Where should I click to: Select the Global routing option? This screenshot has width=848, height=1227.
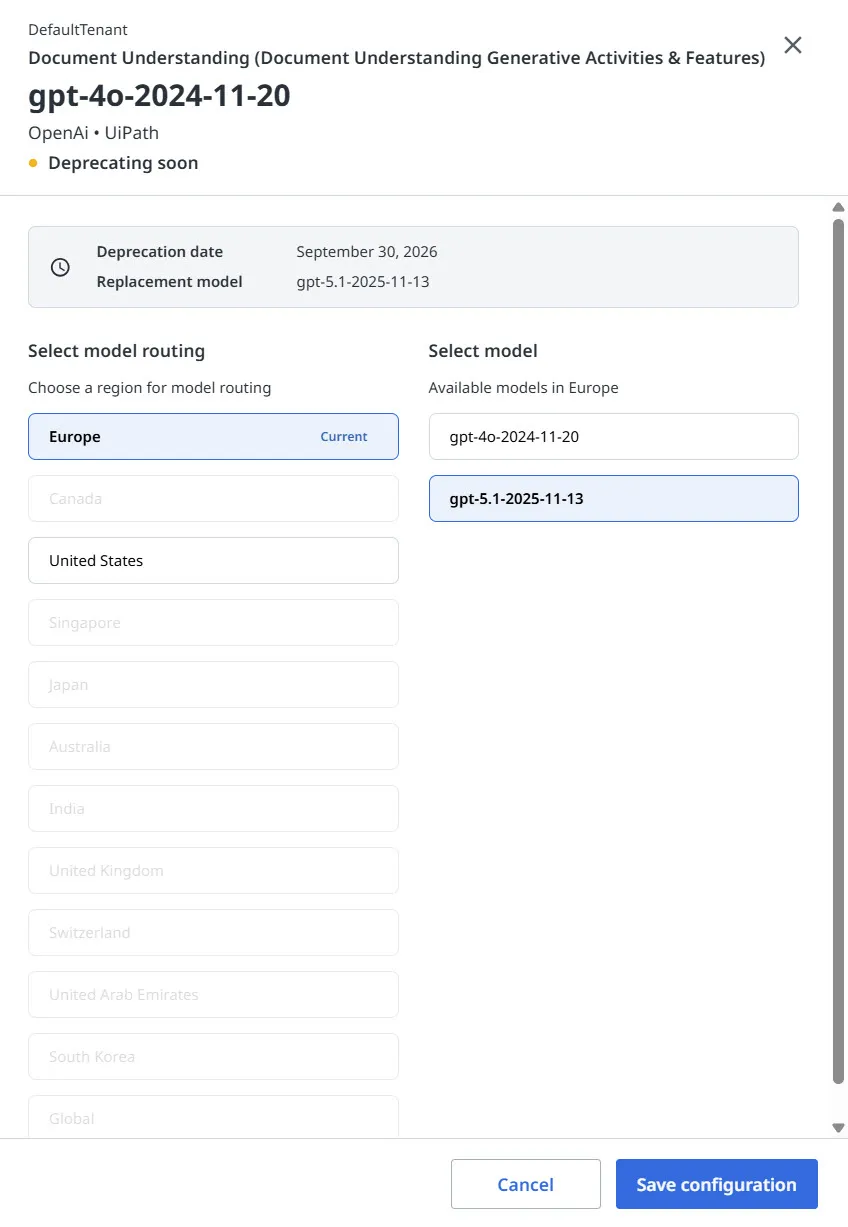click(213, 1117)
